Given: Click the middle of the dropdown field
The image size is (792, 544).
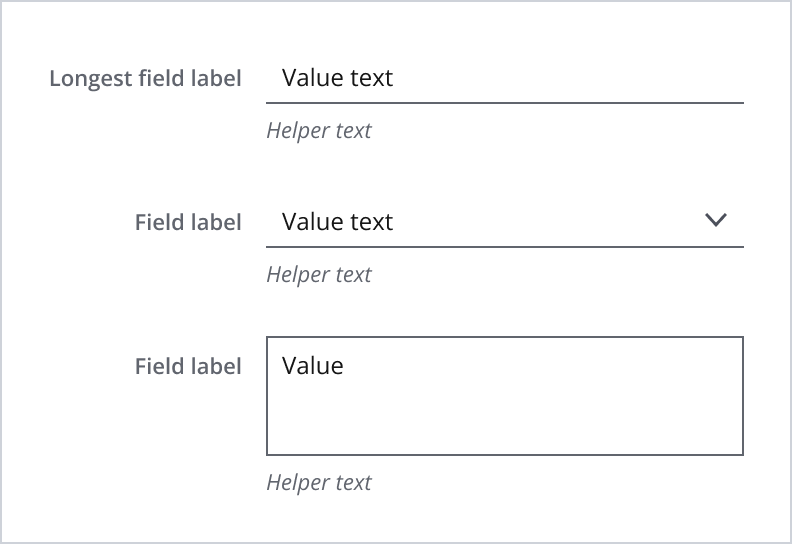Looking at the screenshot, I should (504, 222).
